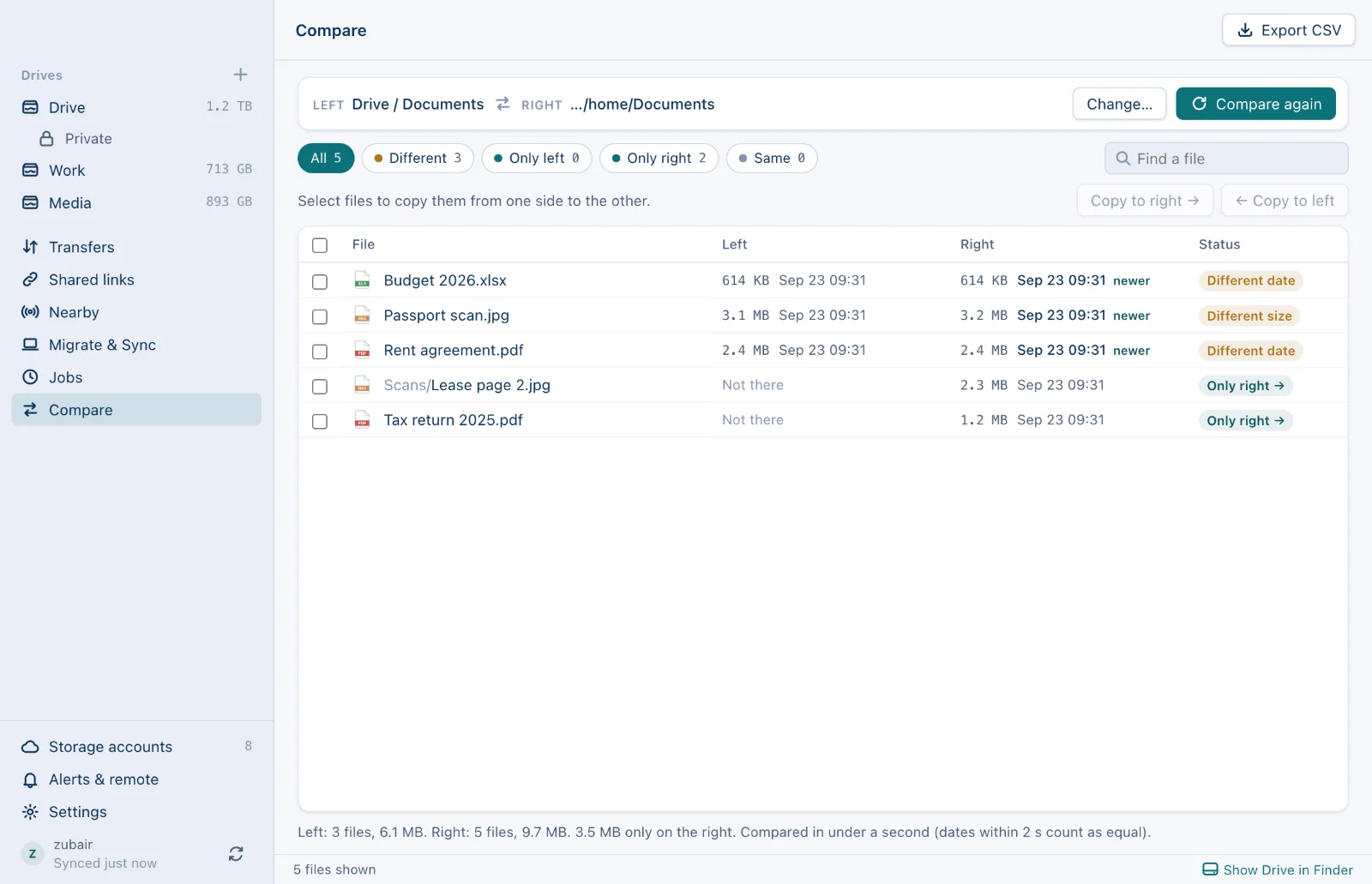Click Copy to left button
The width and height of the screenshot is (1372, 884).
1285,201
